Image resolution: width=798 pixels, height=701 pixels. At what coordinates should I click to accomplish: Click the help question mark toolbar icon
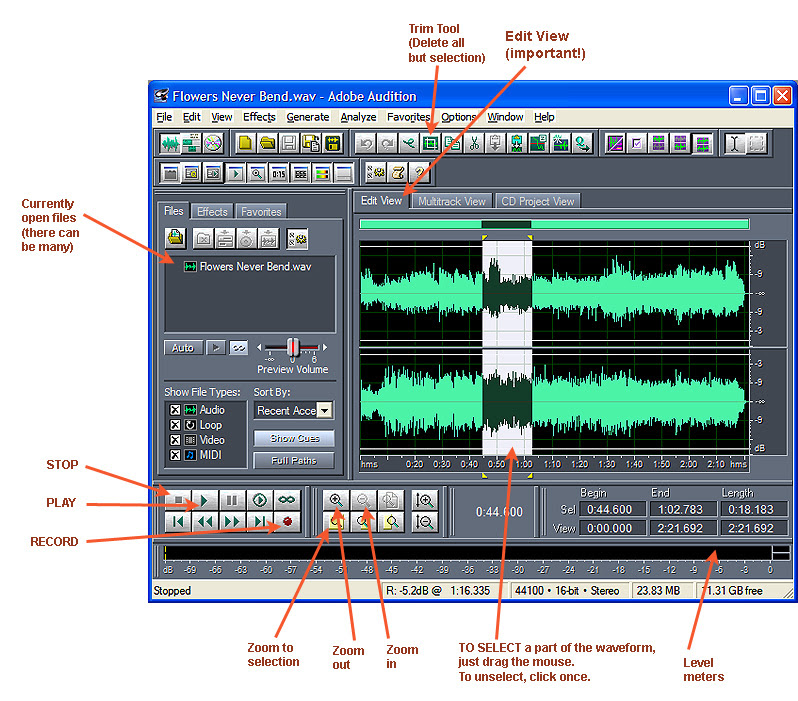coord(420,173)
